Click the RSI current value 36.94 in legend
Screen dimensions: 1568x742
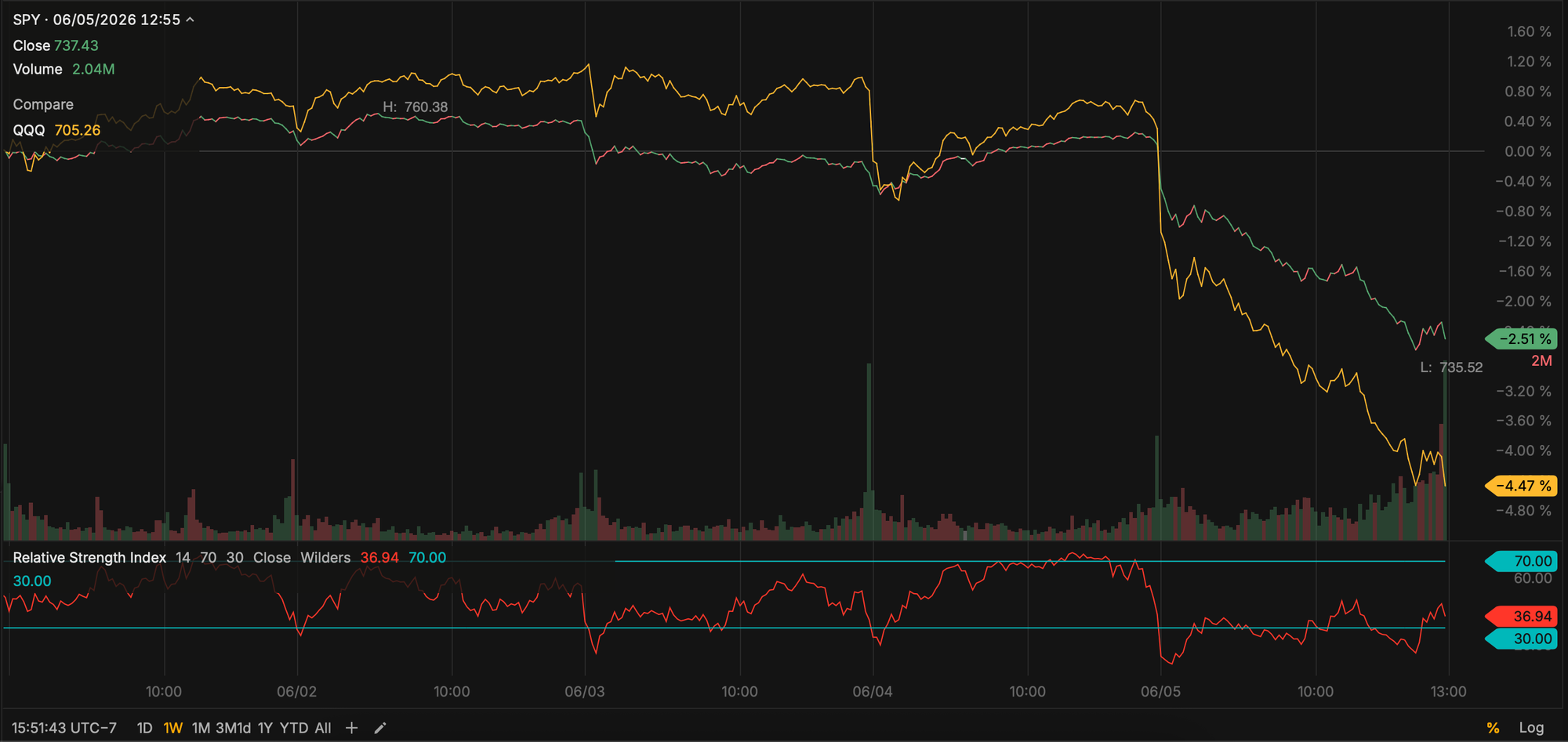pyautogui.click(x=379, y=557)
